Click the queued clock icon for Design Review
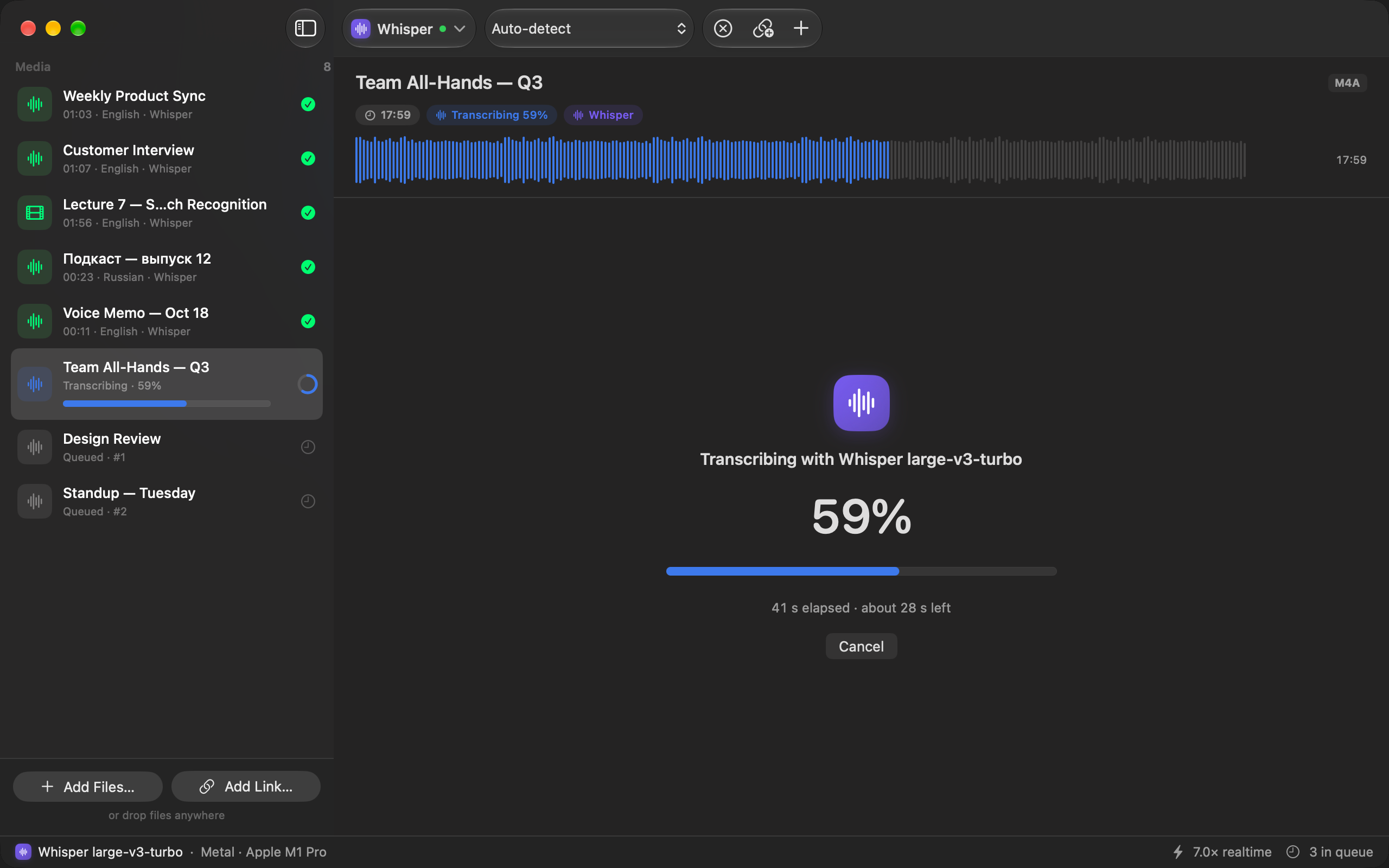 click(308, 446)
